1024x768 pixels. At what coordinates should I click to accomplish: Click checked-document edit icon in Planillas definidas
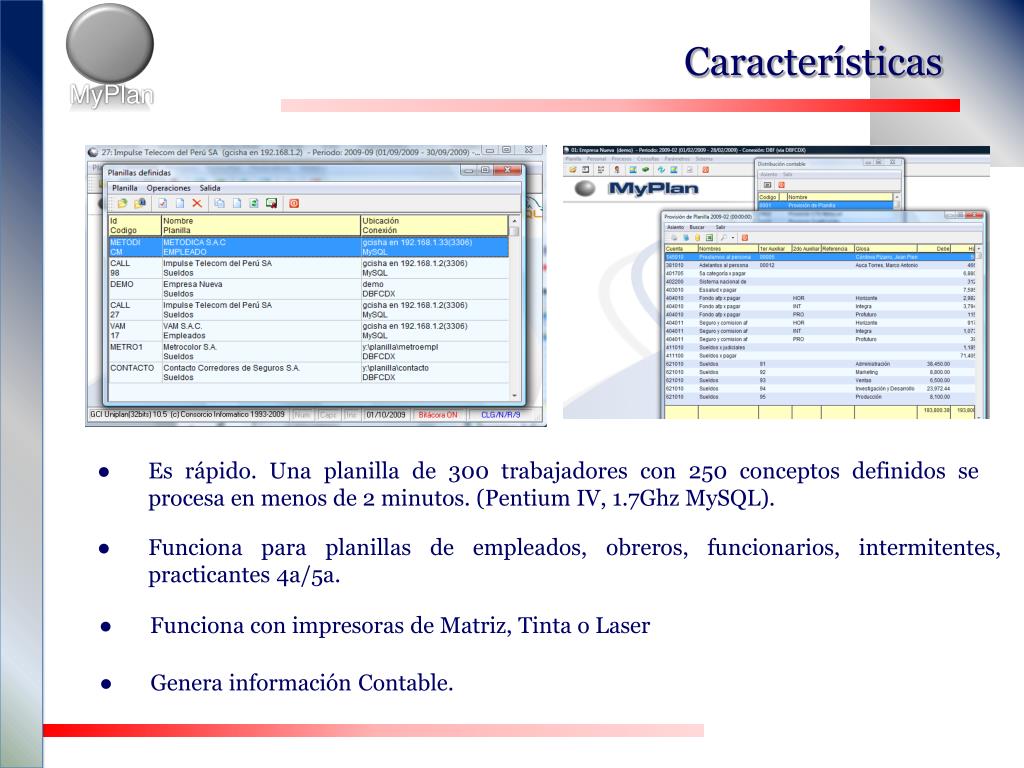[x=163, y=203]
